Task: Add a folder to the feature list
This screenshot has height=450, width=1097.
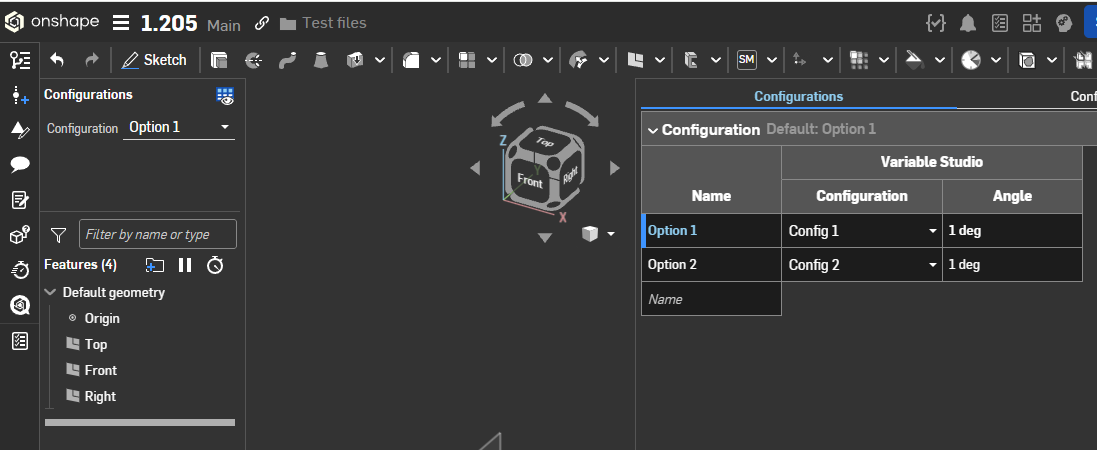Action: (154, 265)
